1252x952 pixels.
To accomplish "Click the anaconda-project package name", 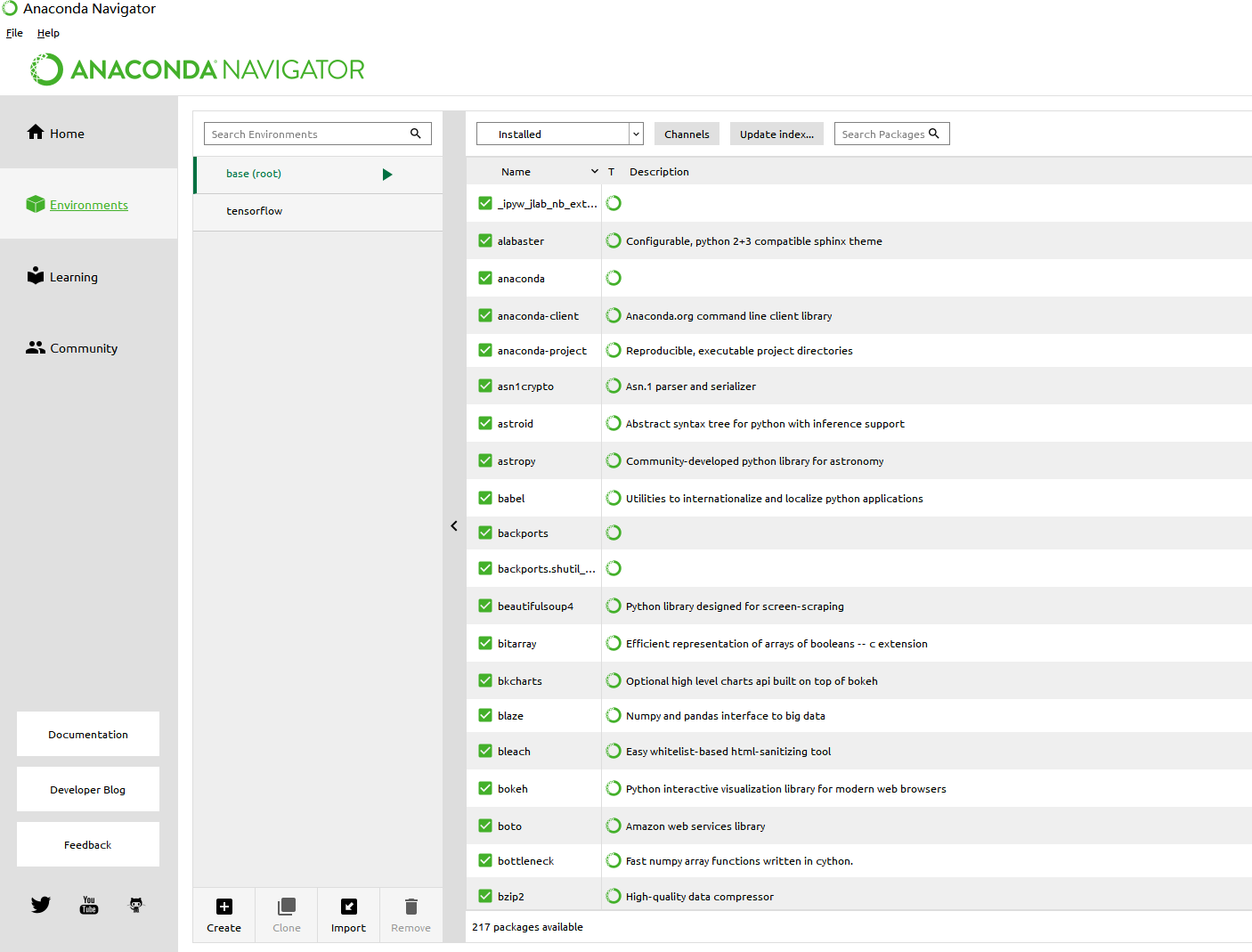I will [542, 351].
